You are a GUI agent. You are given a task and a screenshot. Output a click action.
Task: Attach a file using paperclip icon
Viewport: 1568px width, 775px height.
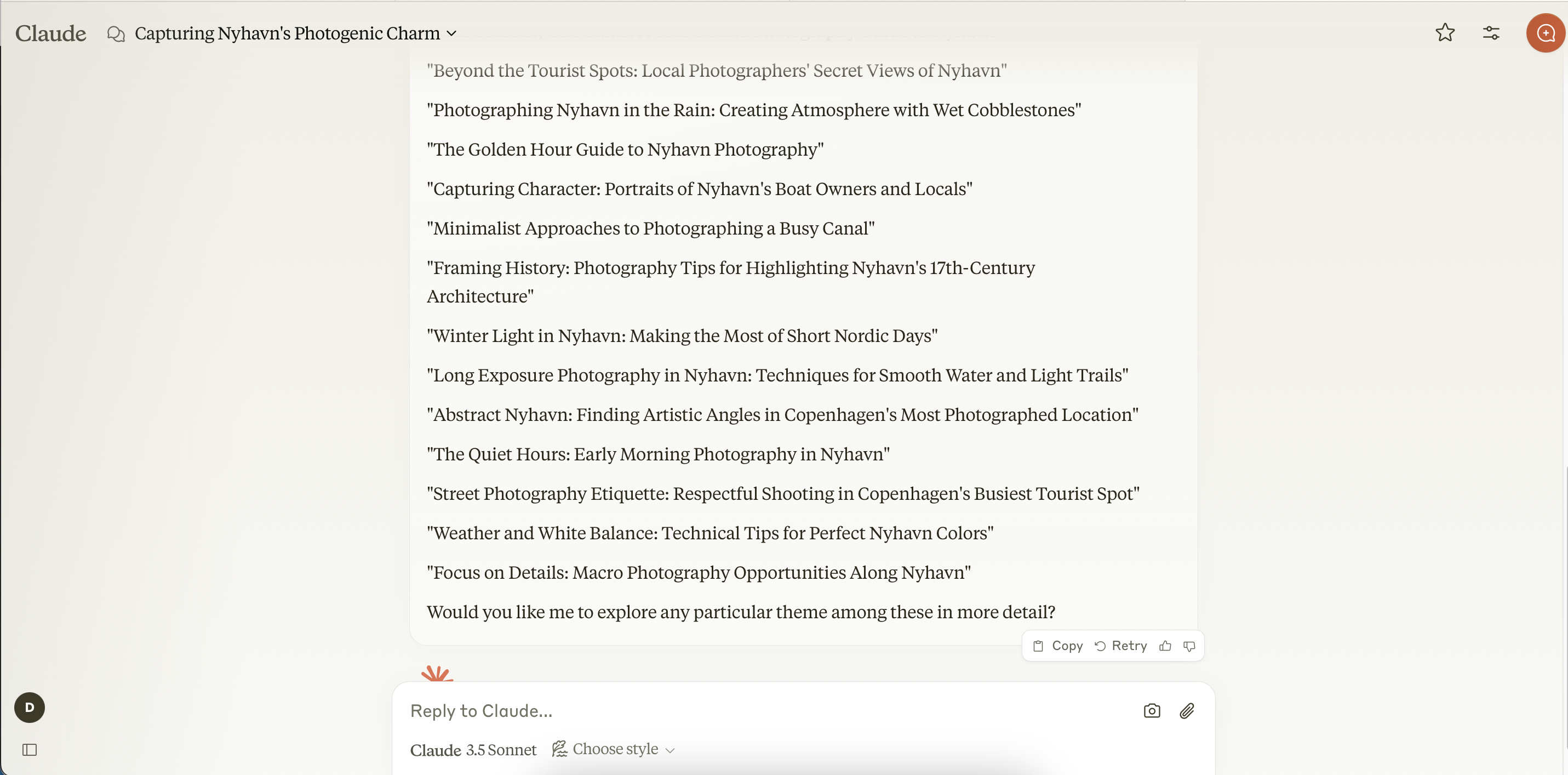[x=1187, y=710]
